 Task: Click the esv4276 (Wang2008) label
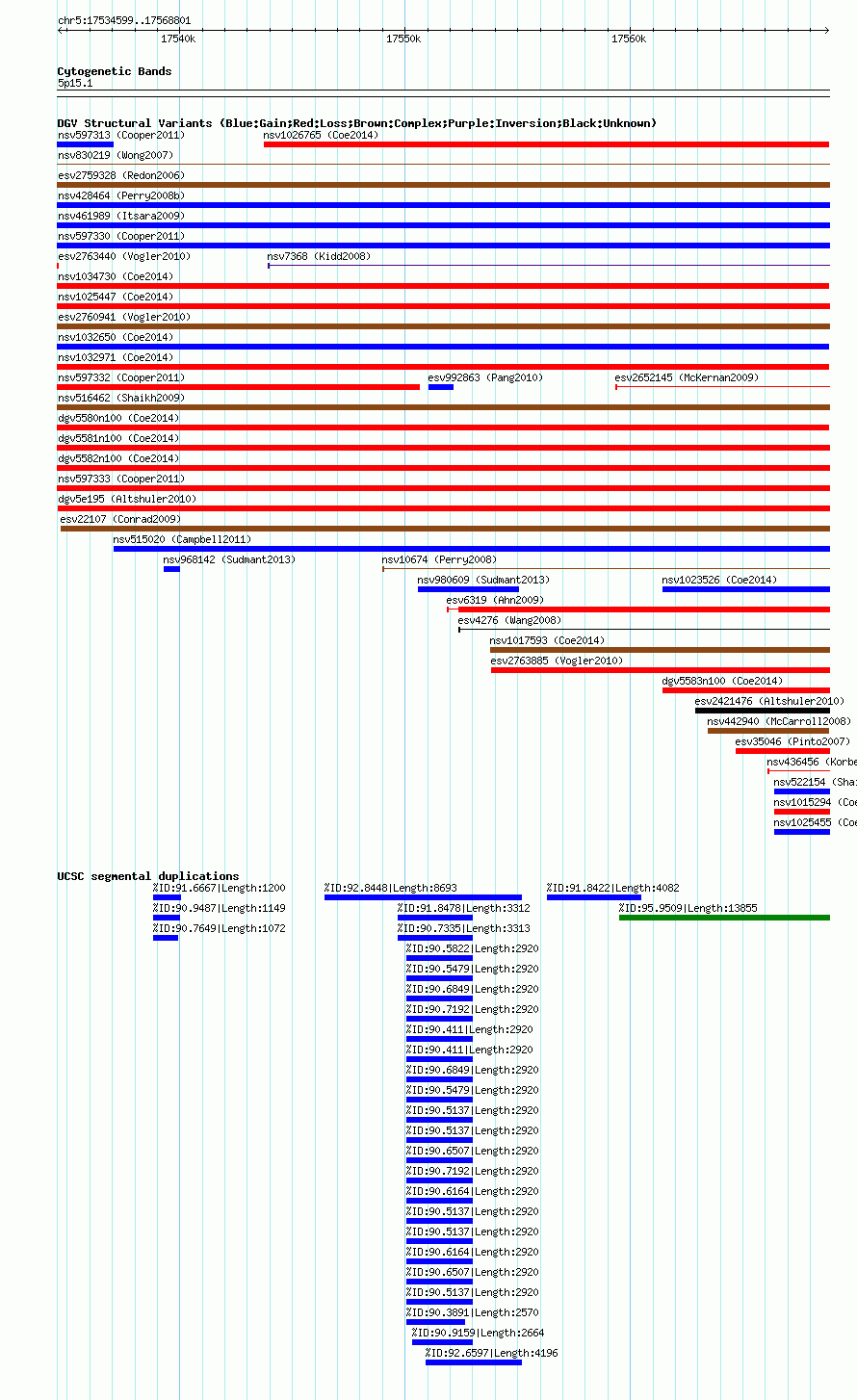510,621
